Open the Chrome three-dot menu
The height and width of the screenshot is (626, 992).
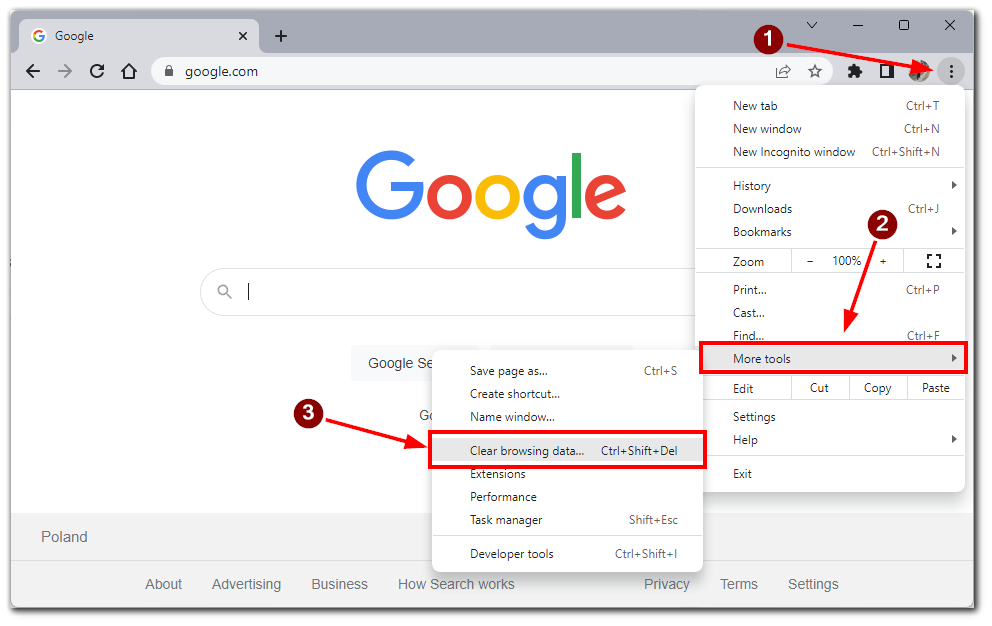(x=951, y=72)
